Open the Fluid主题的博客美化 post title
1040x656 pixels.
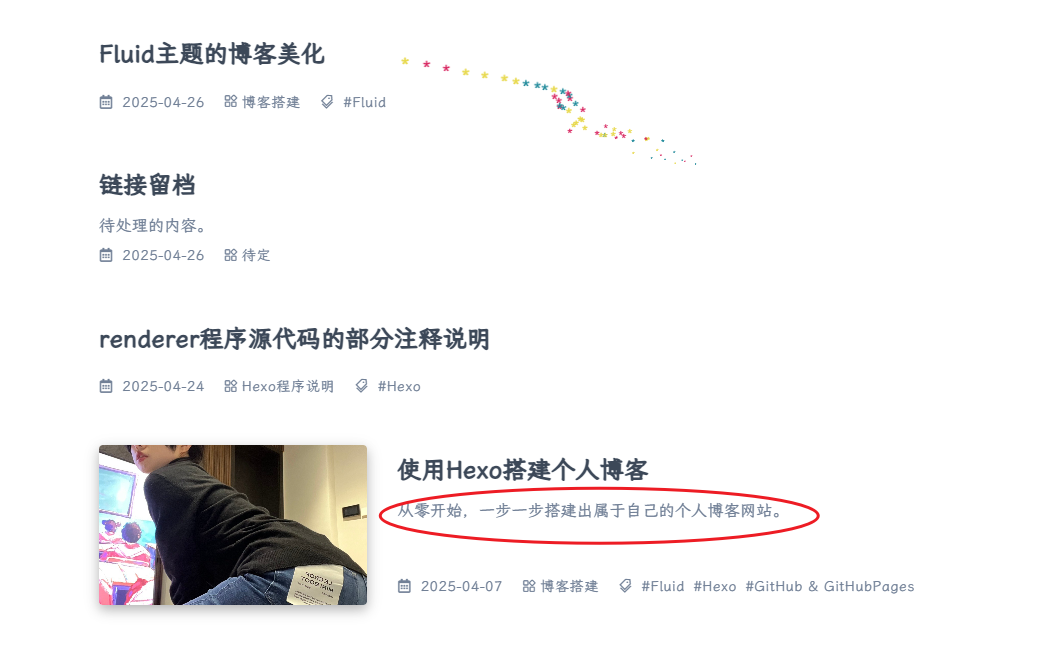point(212,54)
